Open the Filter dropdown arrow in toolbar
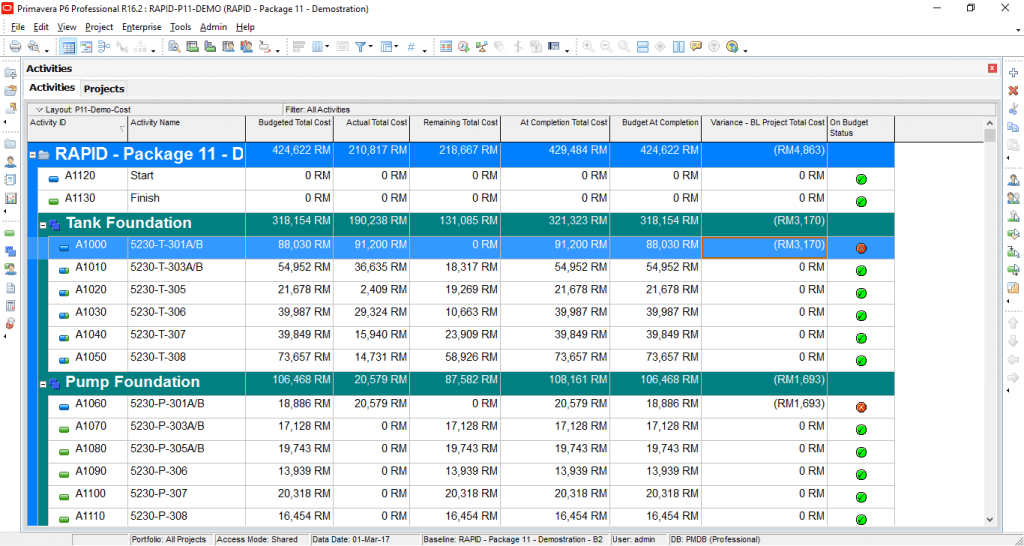The height and width of the screenshot is (546, 1024). pos(371,46)
